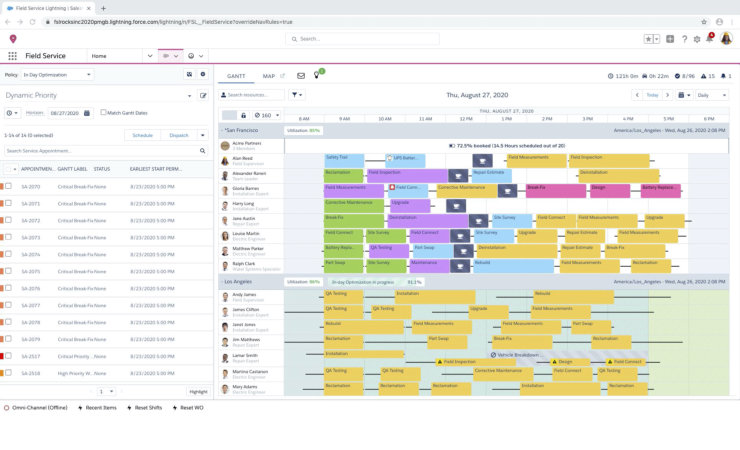This screenshot has width=740, height=450.
Task: Click the search magnifier in appointment search
Action: click(x=202, y=151)
